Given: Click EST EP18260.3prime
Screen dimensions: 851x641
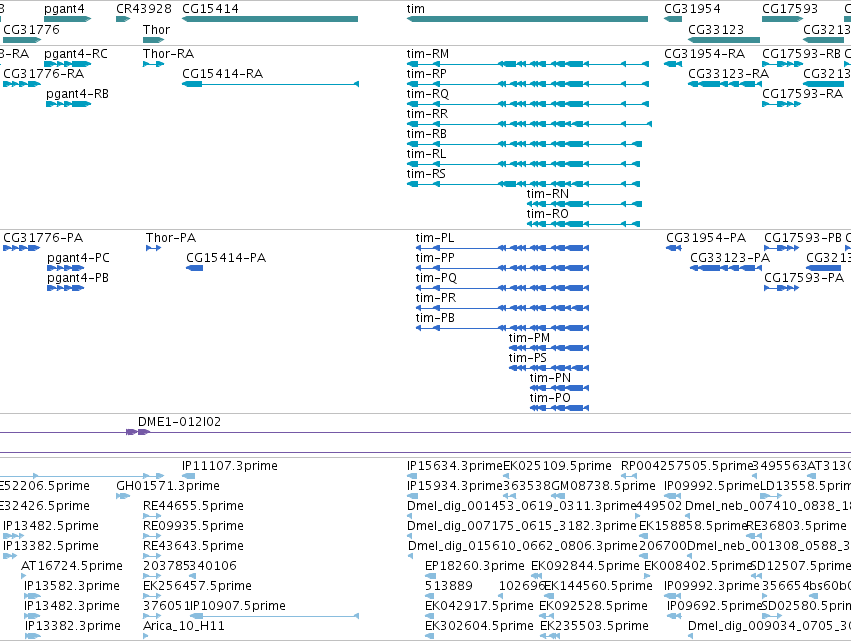Looking at the screenshot, I should 429,576.
